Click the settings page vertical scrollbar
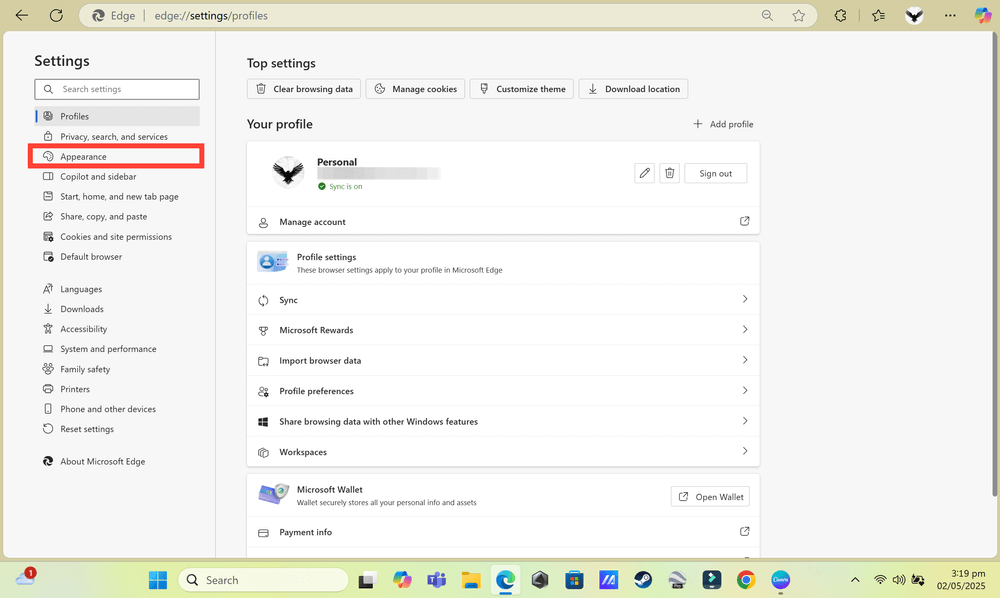The height and width of the screenshot is (598, 1000). tap(994, 265)
